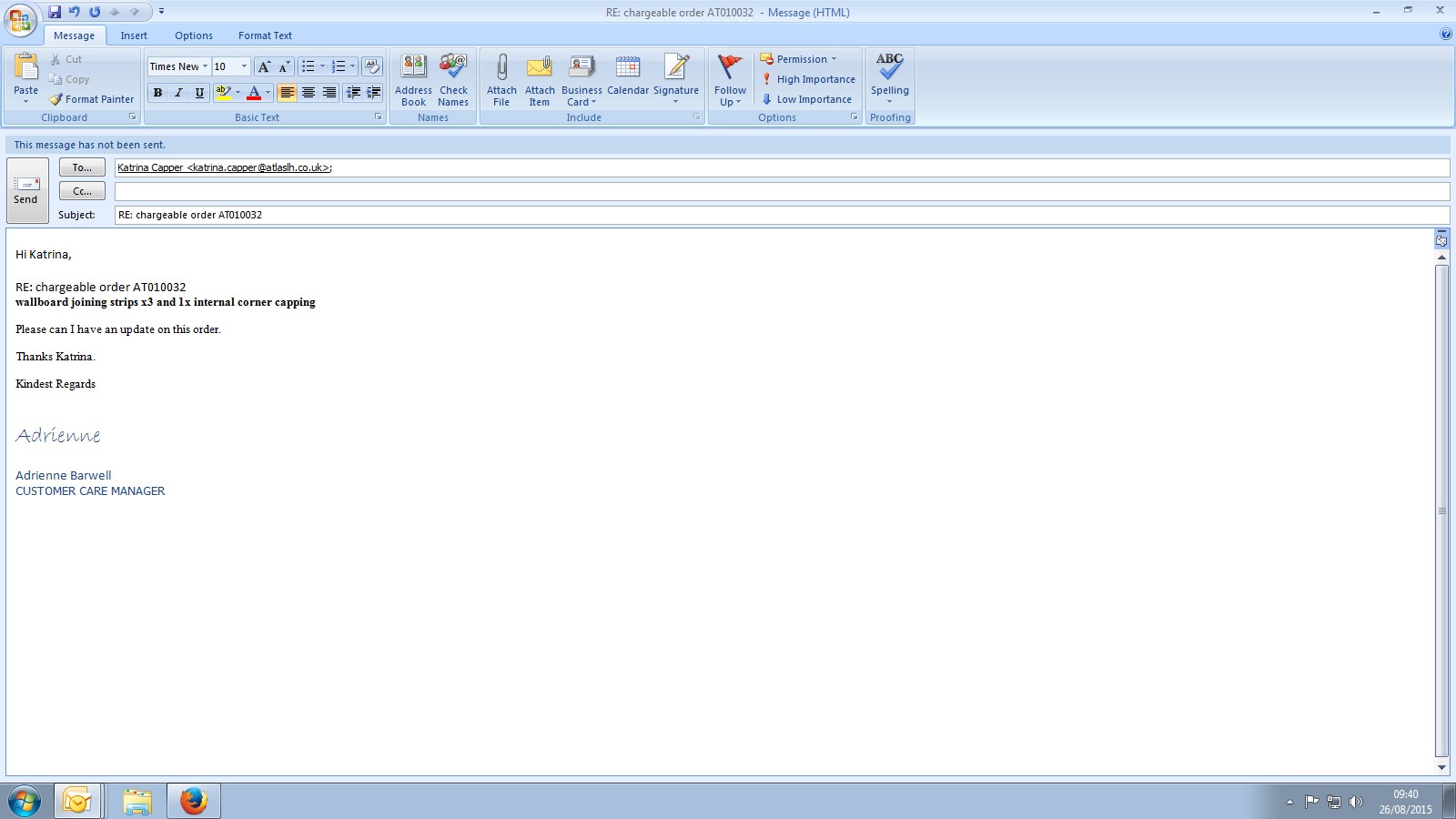1456x819 pixels.
Task: Apply the red font color swatch
Action: click(254, 93)
